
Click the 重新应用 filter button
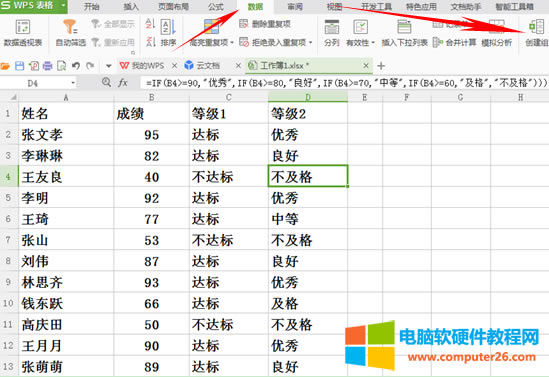(x=113, y=42)
